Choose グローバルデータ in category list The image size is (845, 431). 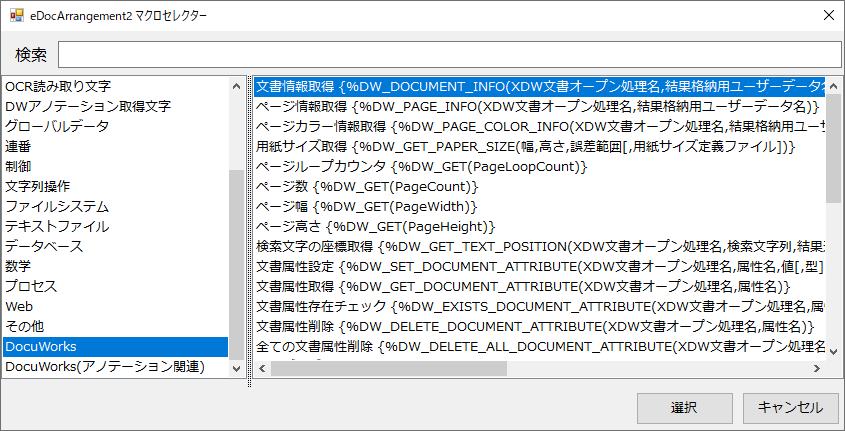116,126
